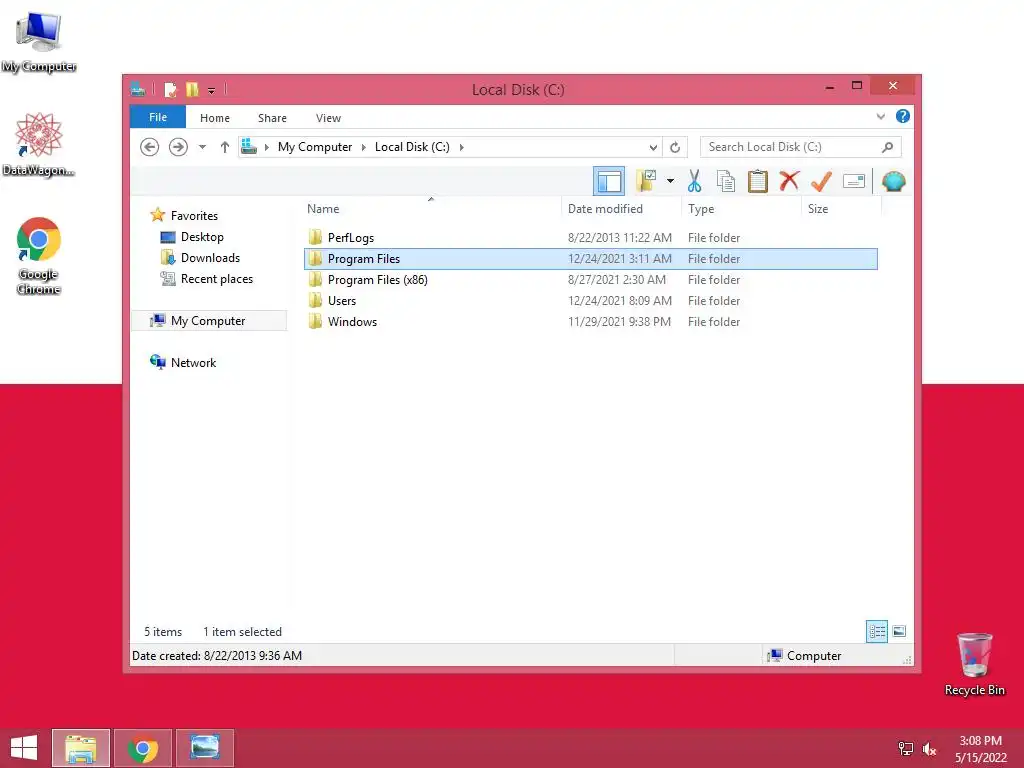The height and width of the screenshot is (768, 1024).
Task: Click the blue Help question mark
Action: 903,116
